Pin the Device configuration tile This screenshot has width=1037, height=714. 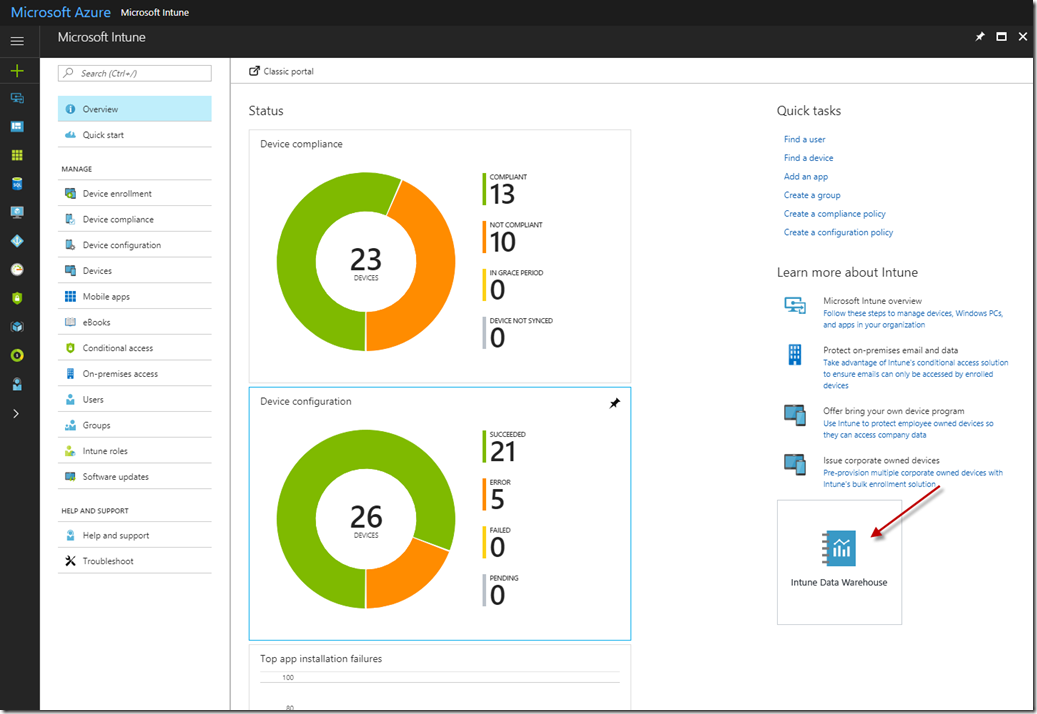[614, 403]
